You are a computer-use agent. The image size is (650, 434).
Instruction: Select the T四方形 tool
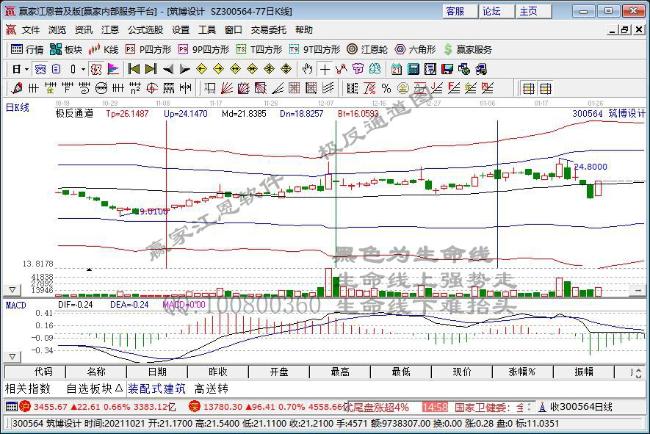[259, 50]
